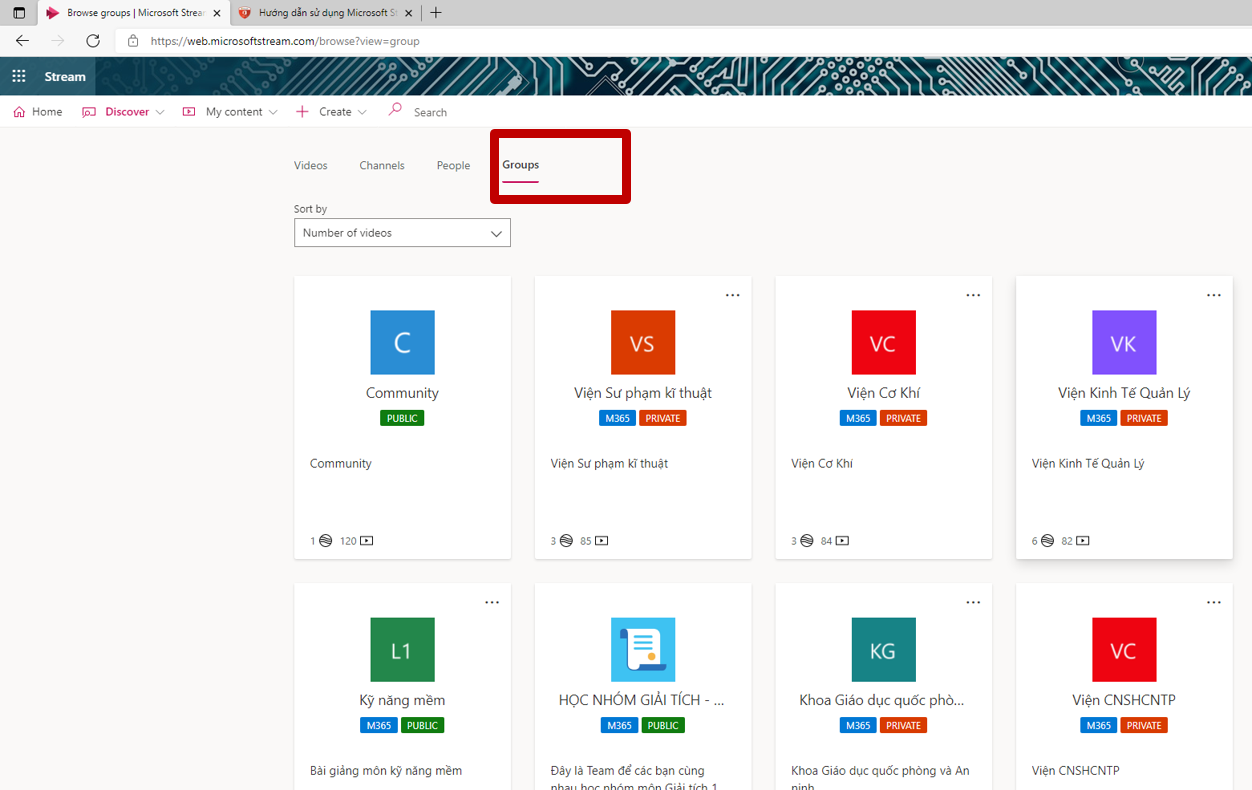Switch to the People tab
Viewport: 1252px width, 790px height.
coord(453,166)
